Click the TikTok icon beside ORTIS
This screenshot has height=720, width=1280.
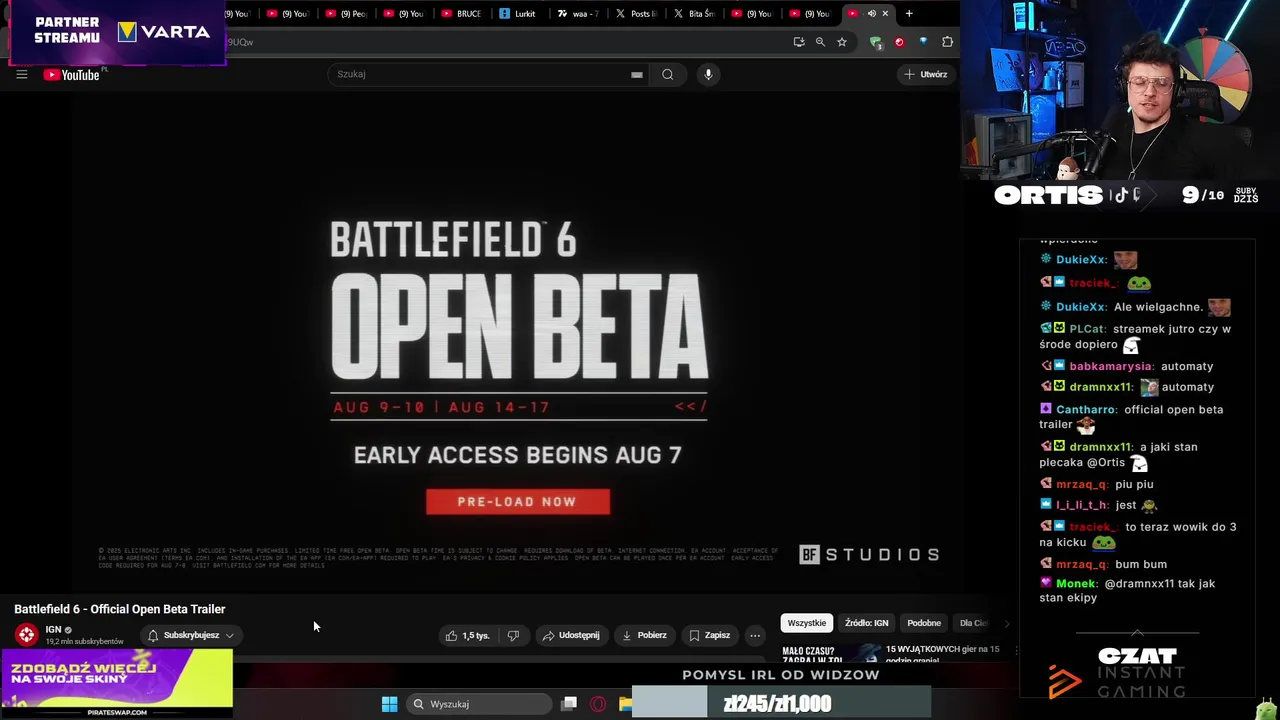click(1120, 195)
